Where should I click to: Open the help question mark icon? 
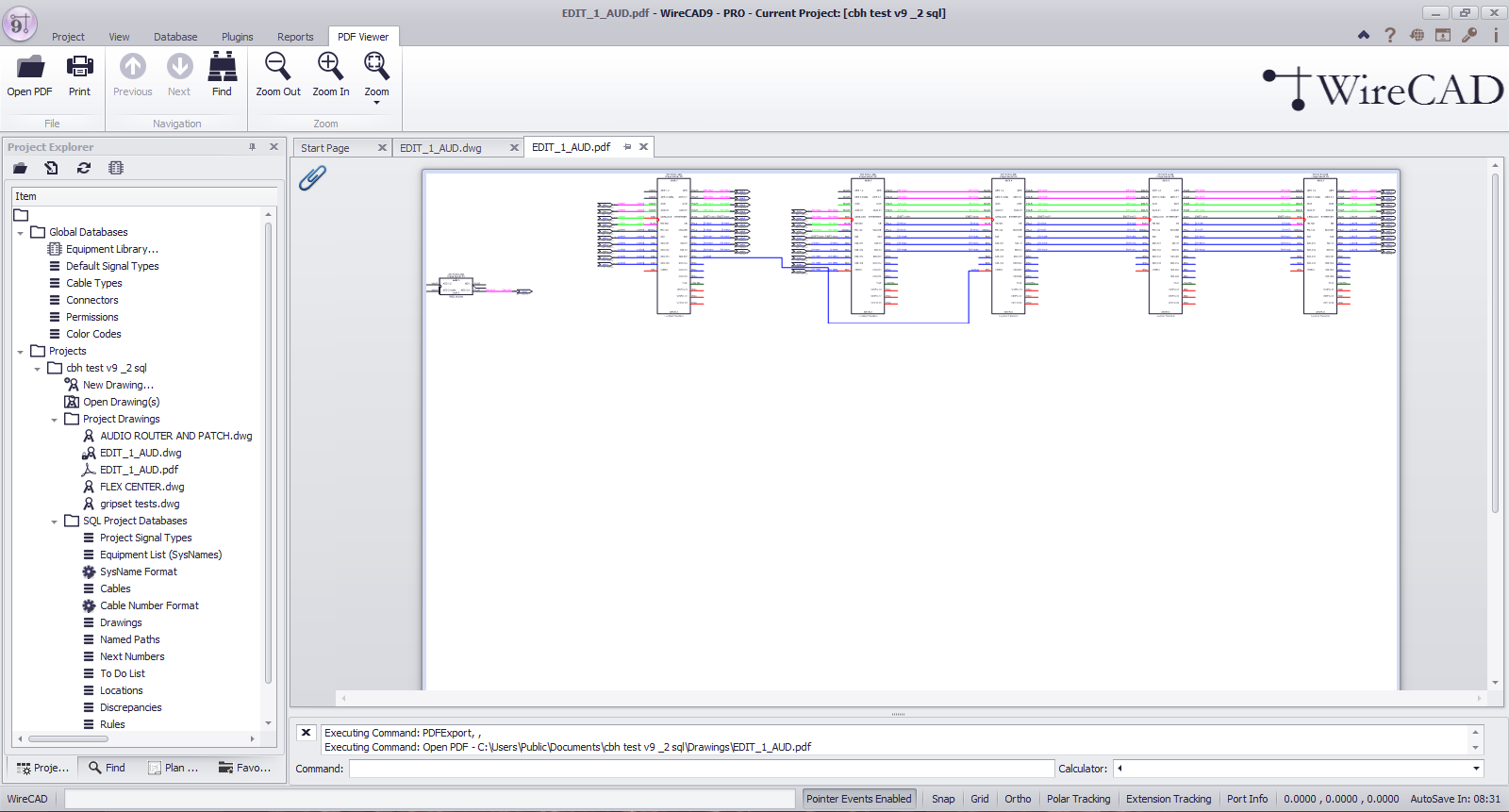tap(1390, 35)
